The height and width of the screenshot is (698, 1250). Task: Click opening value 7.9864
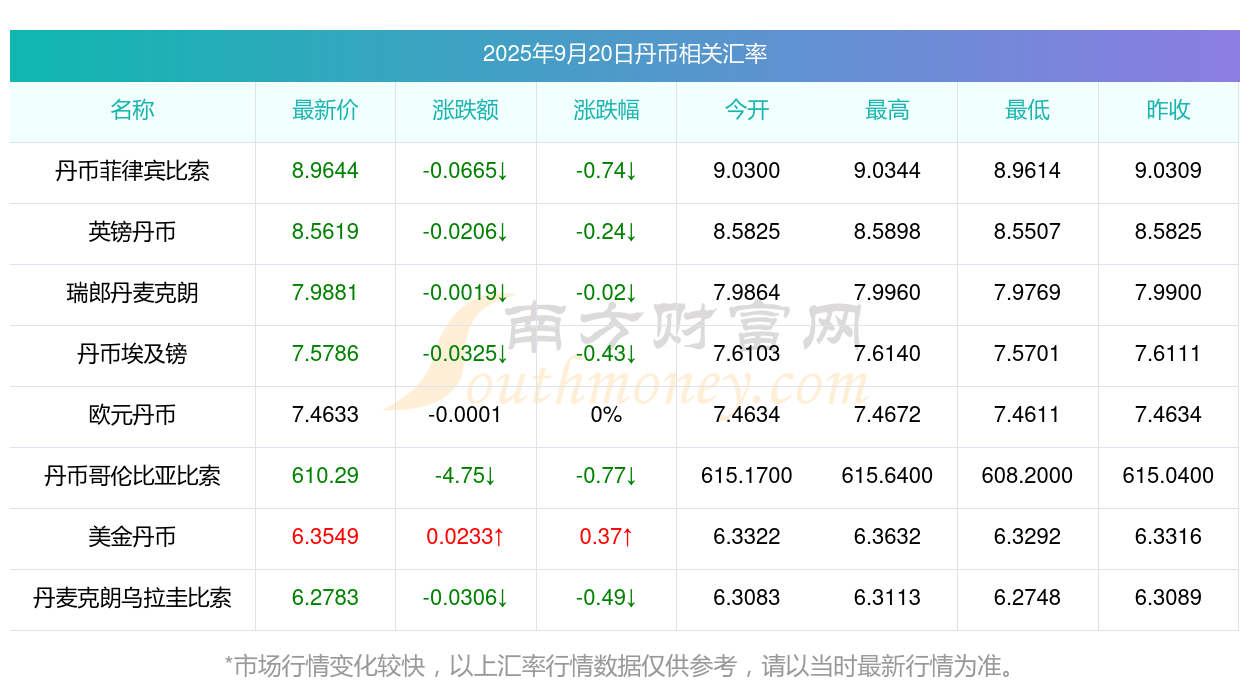[x=747, y=293]
